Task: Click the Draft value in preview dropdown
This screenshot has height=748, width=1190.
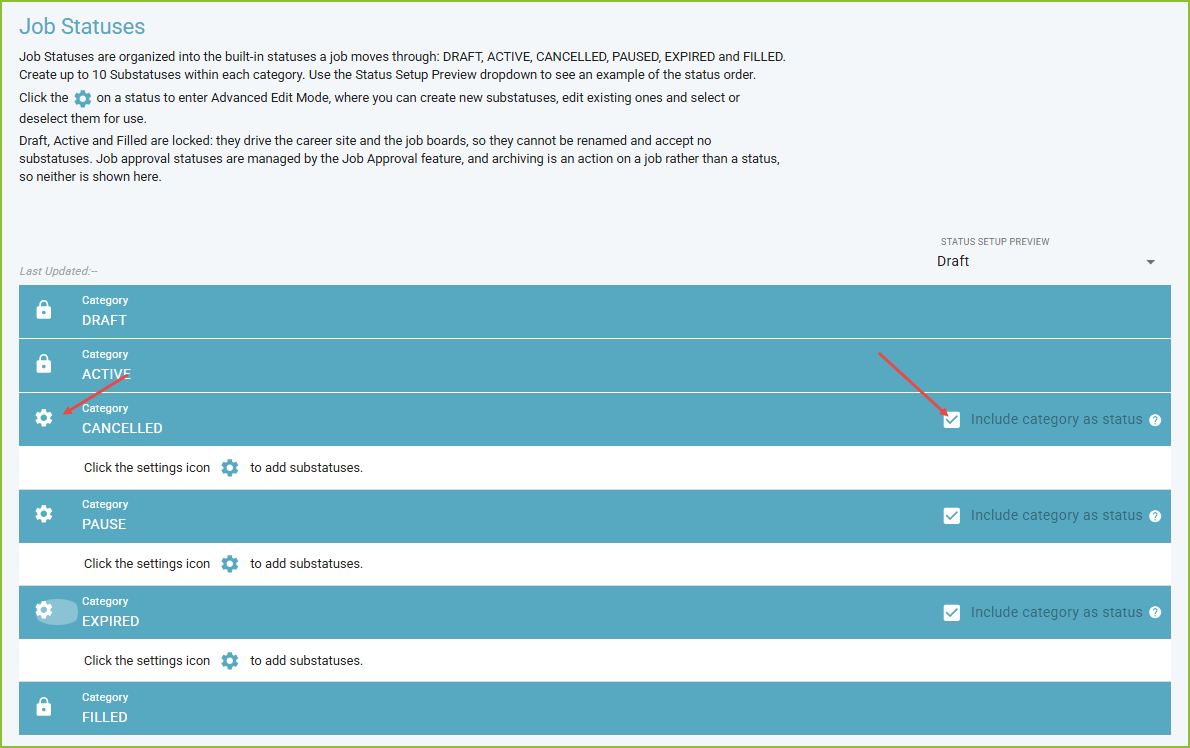Action: 953,261
